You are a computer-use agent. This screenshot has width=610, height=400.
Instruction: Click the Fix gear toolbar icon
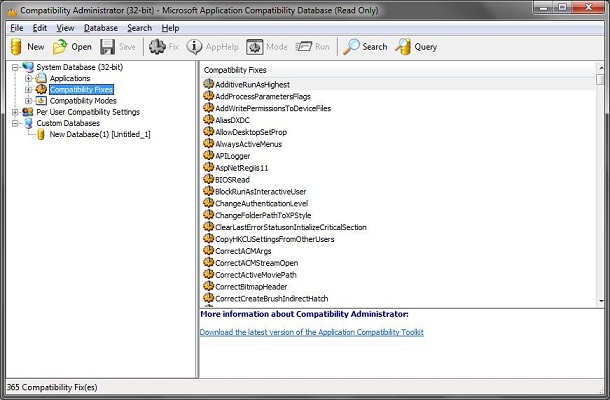coord(157,47)
